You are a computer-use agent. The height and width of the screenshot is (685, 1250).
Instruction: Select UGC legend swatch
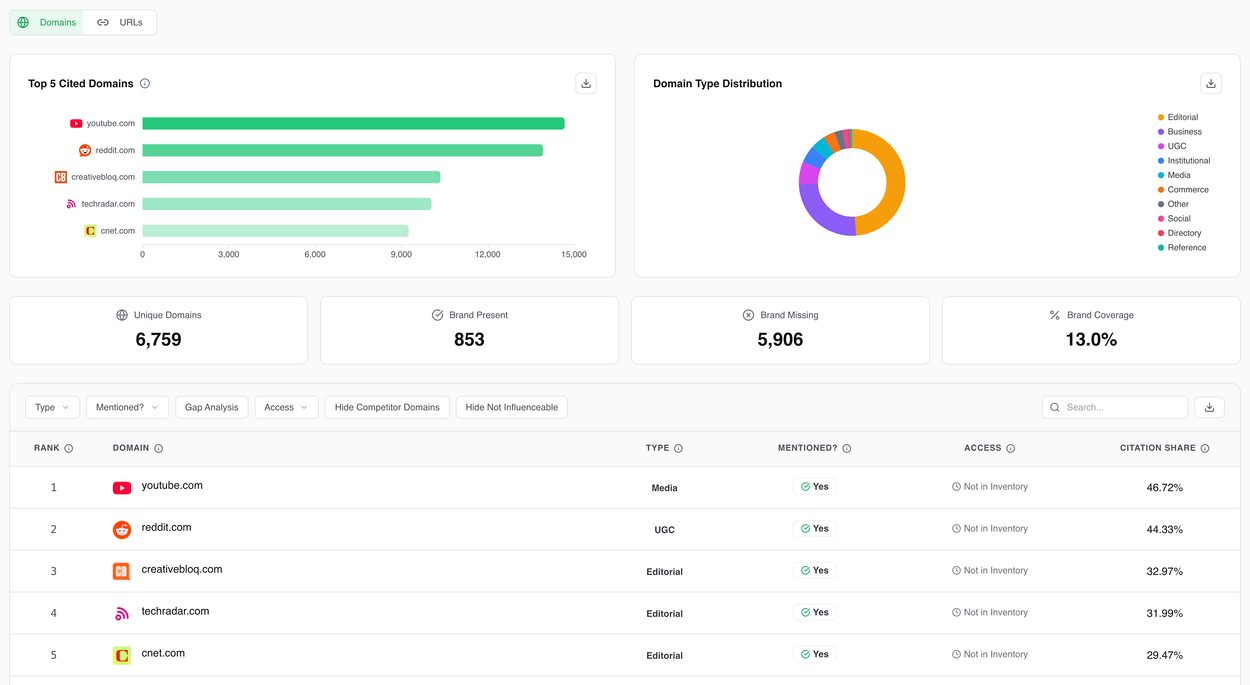(x=1161, y=146)
